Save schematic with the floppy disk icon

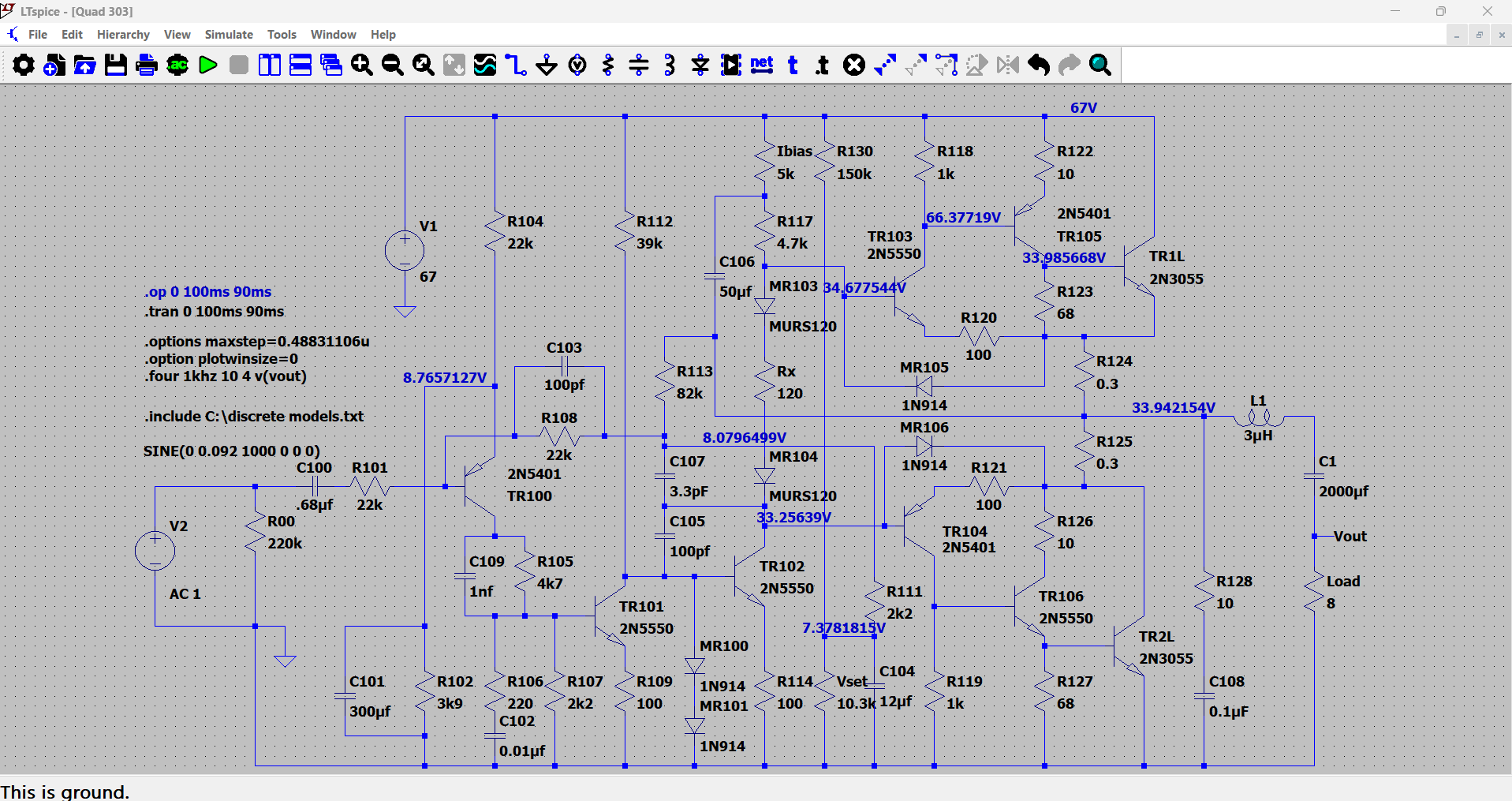pos(116,65)
